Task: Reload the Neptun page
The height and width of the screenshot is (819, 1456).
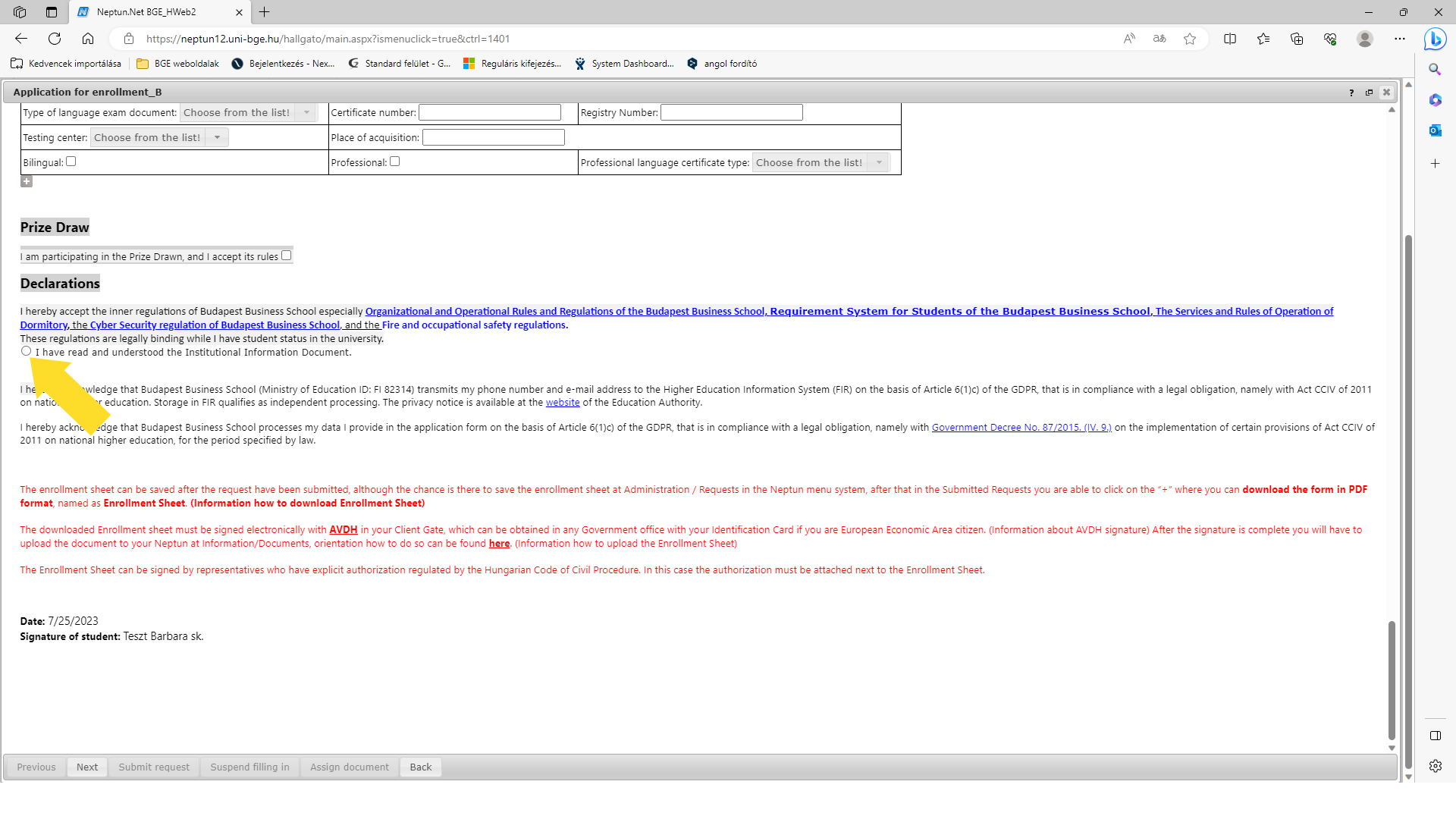Action: coord(55,39)
